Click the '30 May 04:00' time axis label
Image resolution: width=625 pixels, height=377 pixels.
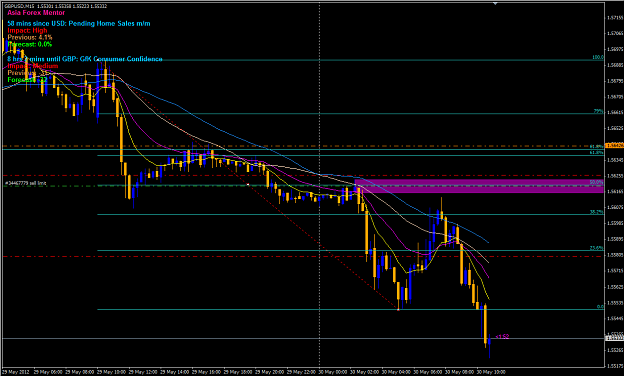[x=397, y=371]
